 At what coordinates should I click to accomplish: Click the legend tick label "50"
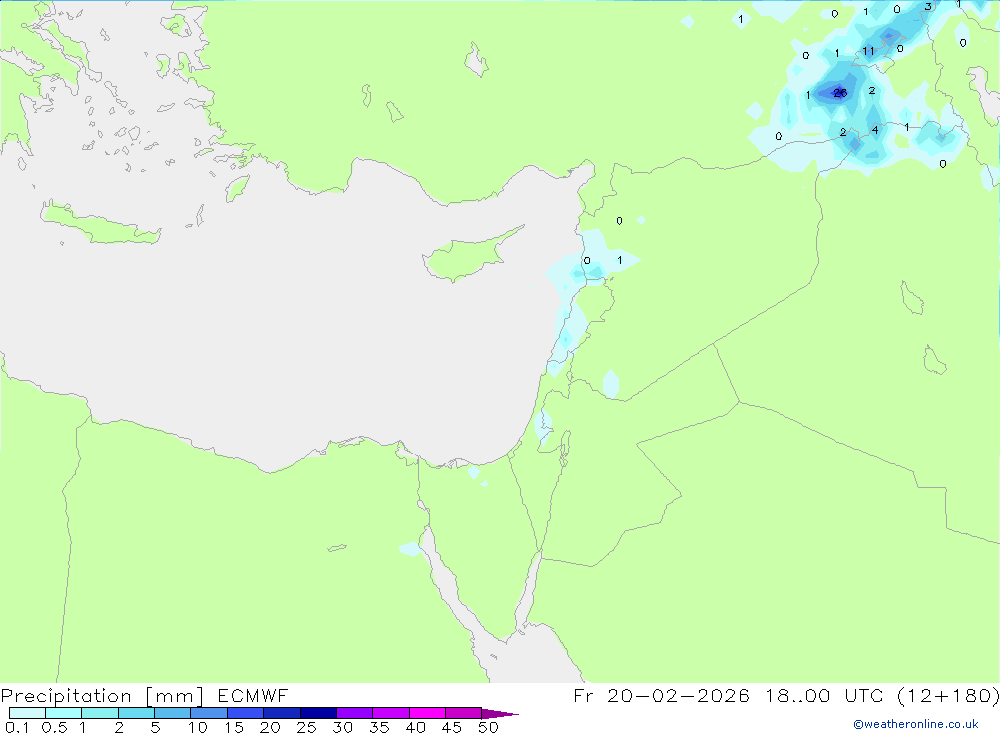(488, 727)
